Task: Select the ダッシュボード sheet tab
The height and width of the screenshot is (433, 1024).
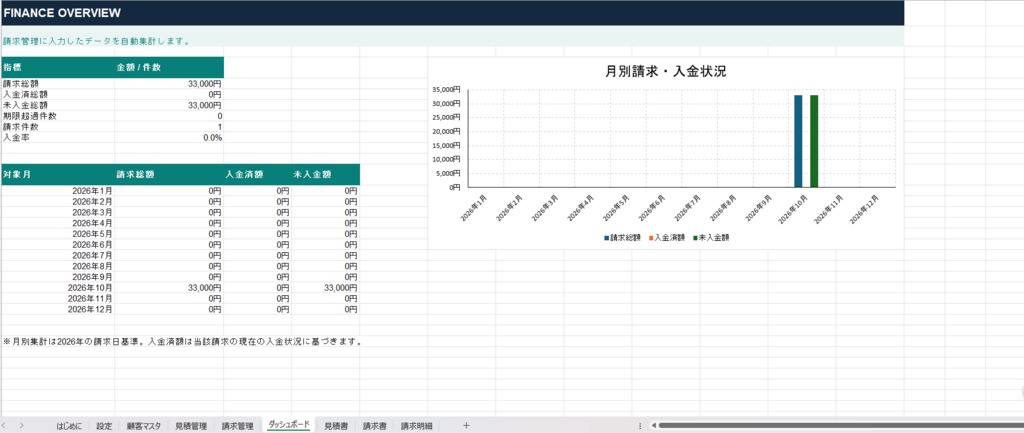Action: (x=289, y=425)
